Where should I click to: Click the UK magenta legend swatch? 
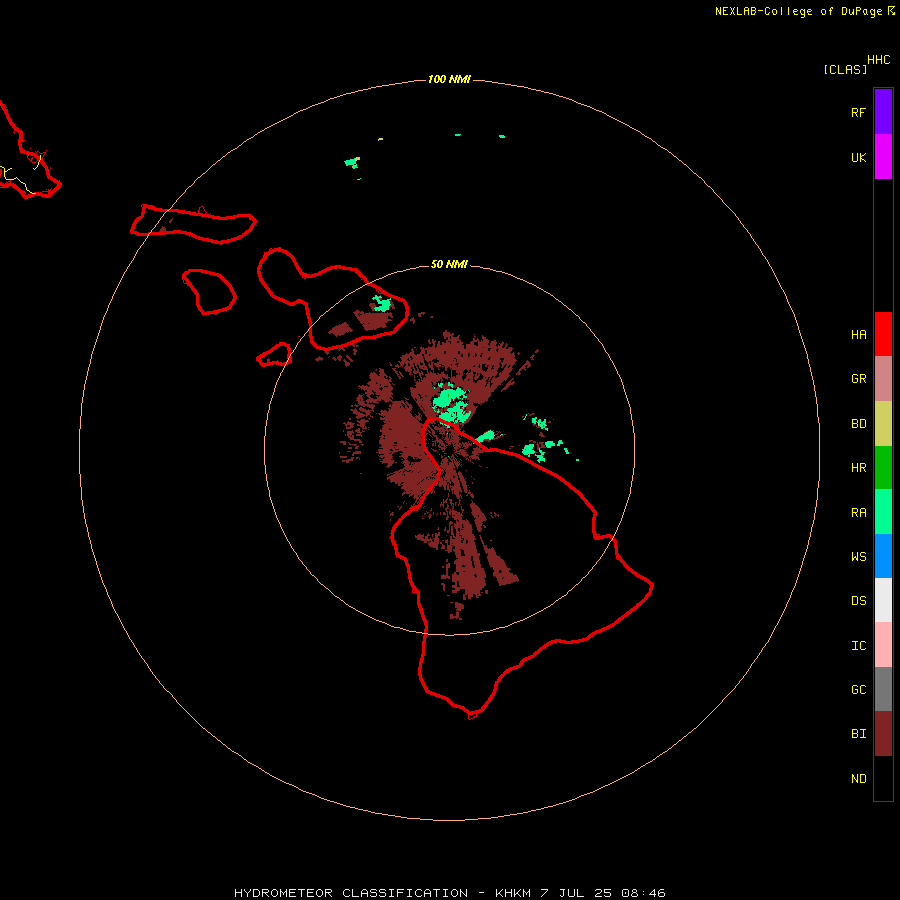(883, 156)
